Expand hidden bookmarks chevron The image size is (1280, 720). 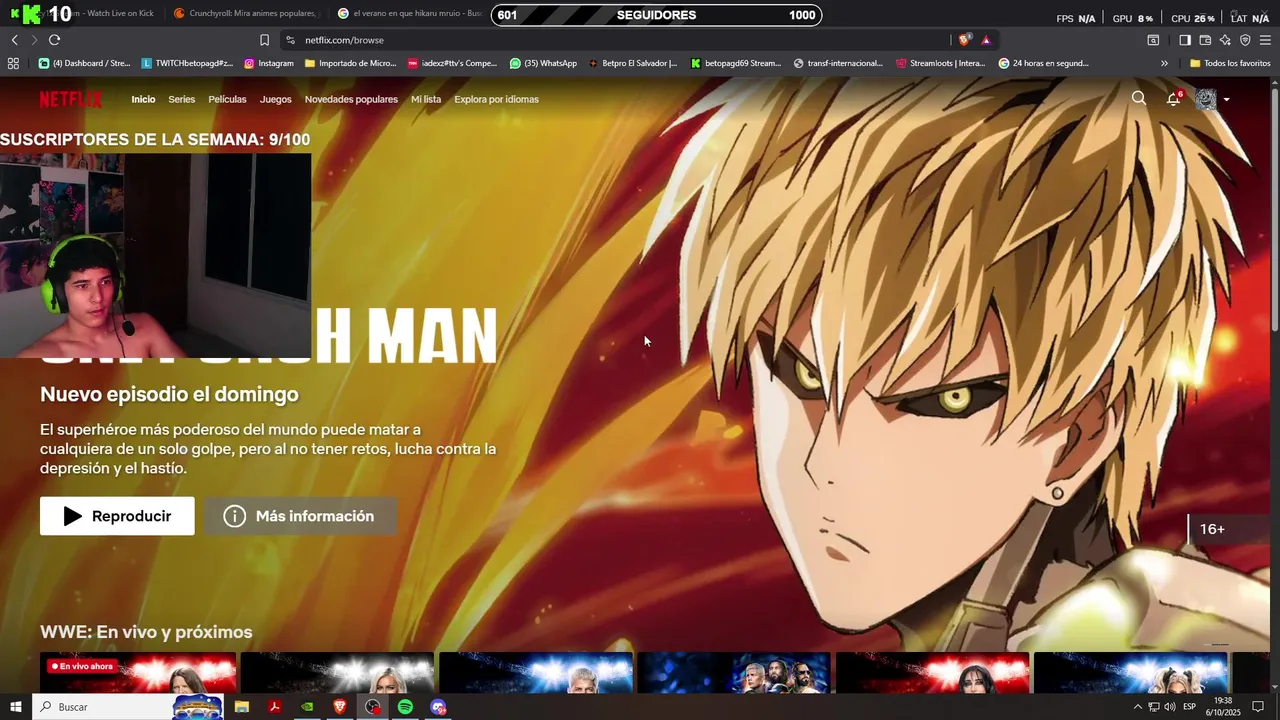click(1164, 63)
